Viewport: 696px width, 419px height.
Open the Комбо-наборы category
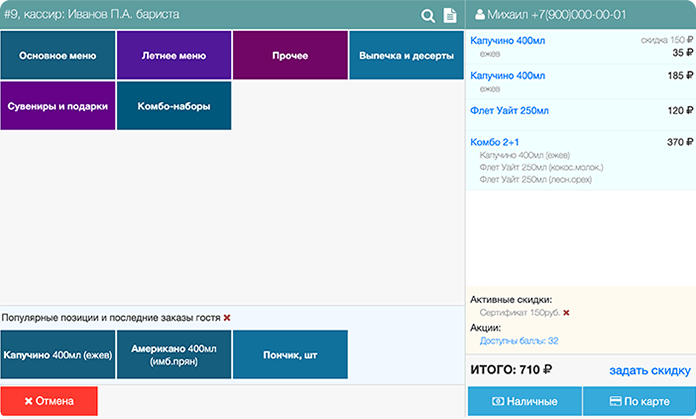click(174, 105)
